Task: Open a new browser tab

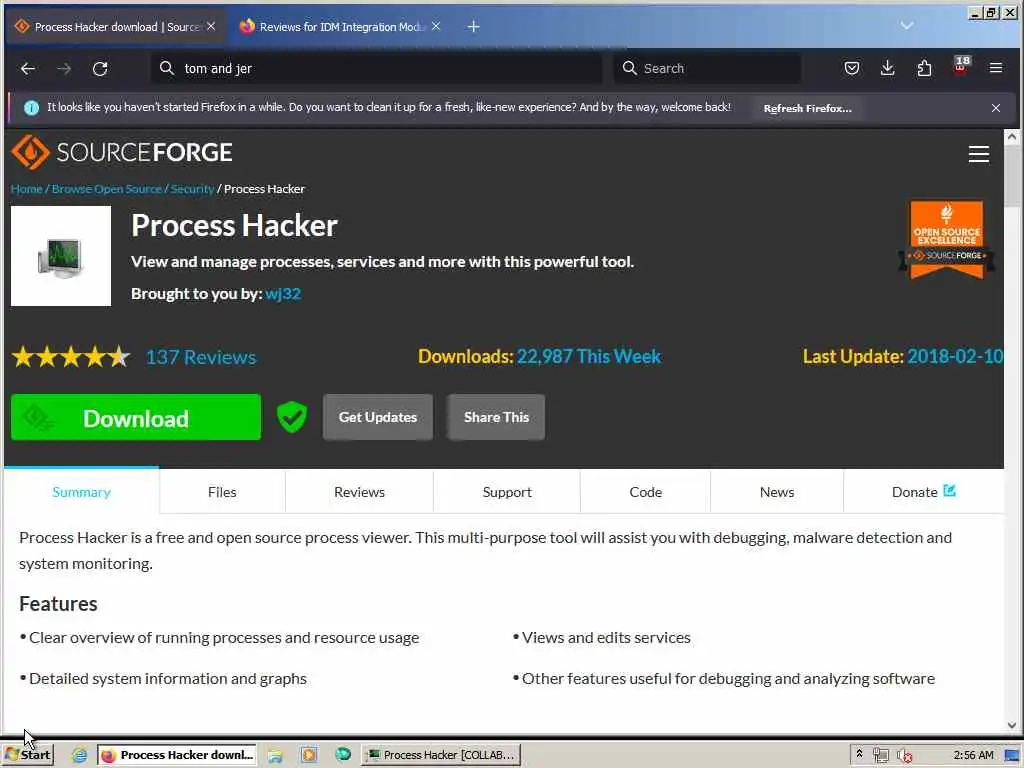Action: [x=474, y=27]
